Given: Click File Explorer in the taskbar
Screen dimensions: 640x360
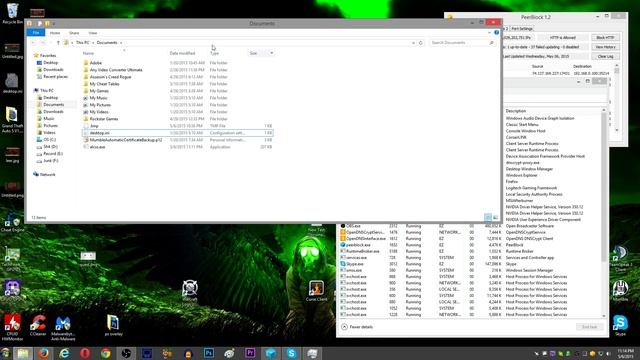Looking at the screenshot, I should pos(22,353).
